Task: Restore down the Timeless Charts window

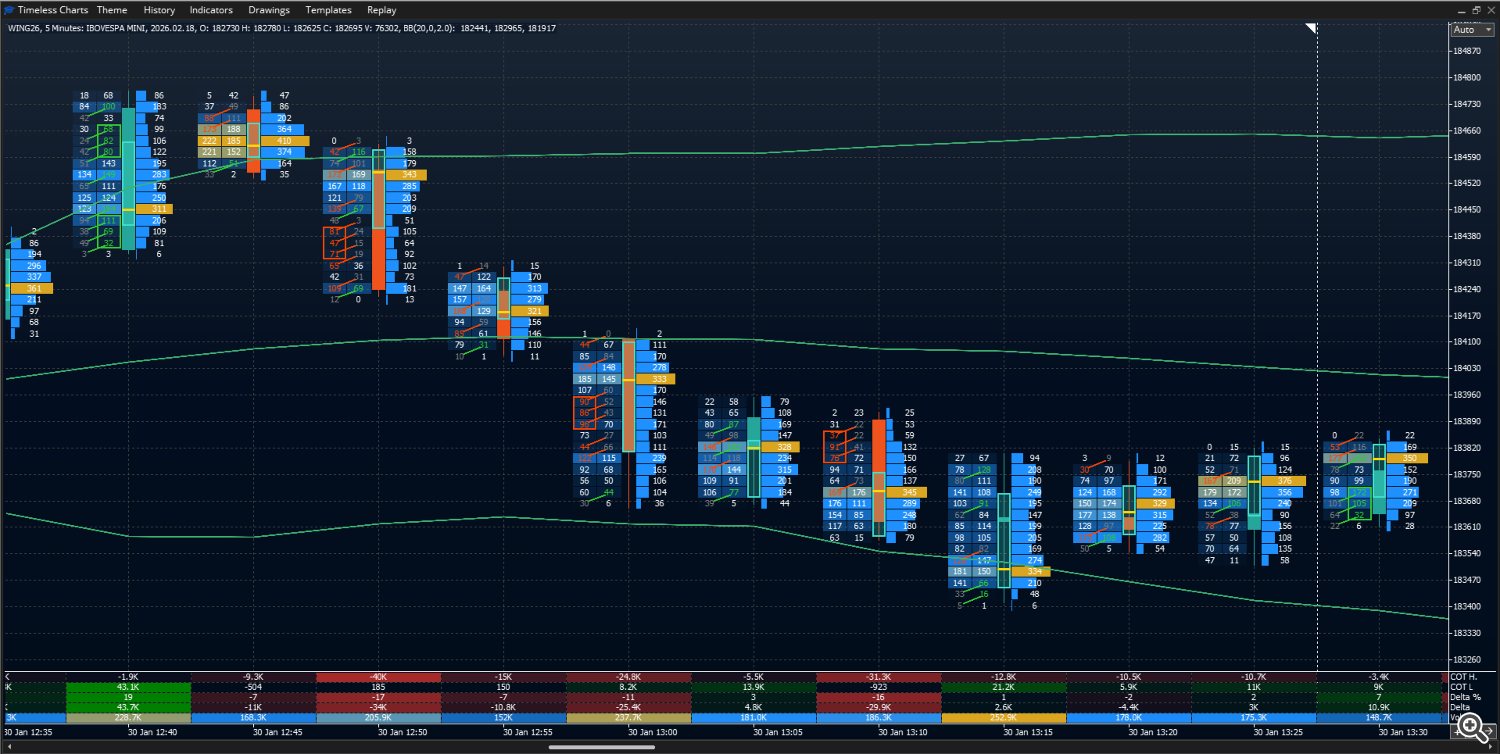Action: [x=1475, y=9]
